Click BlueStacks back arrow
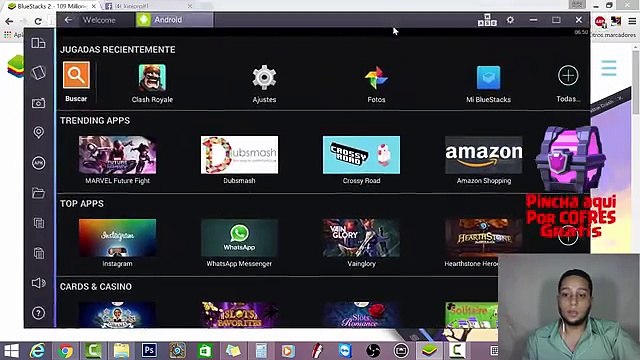Image resolution: width=640 pixels, height=360 pixels. click(68, 20)
